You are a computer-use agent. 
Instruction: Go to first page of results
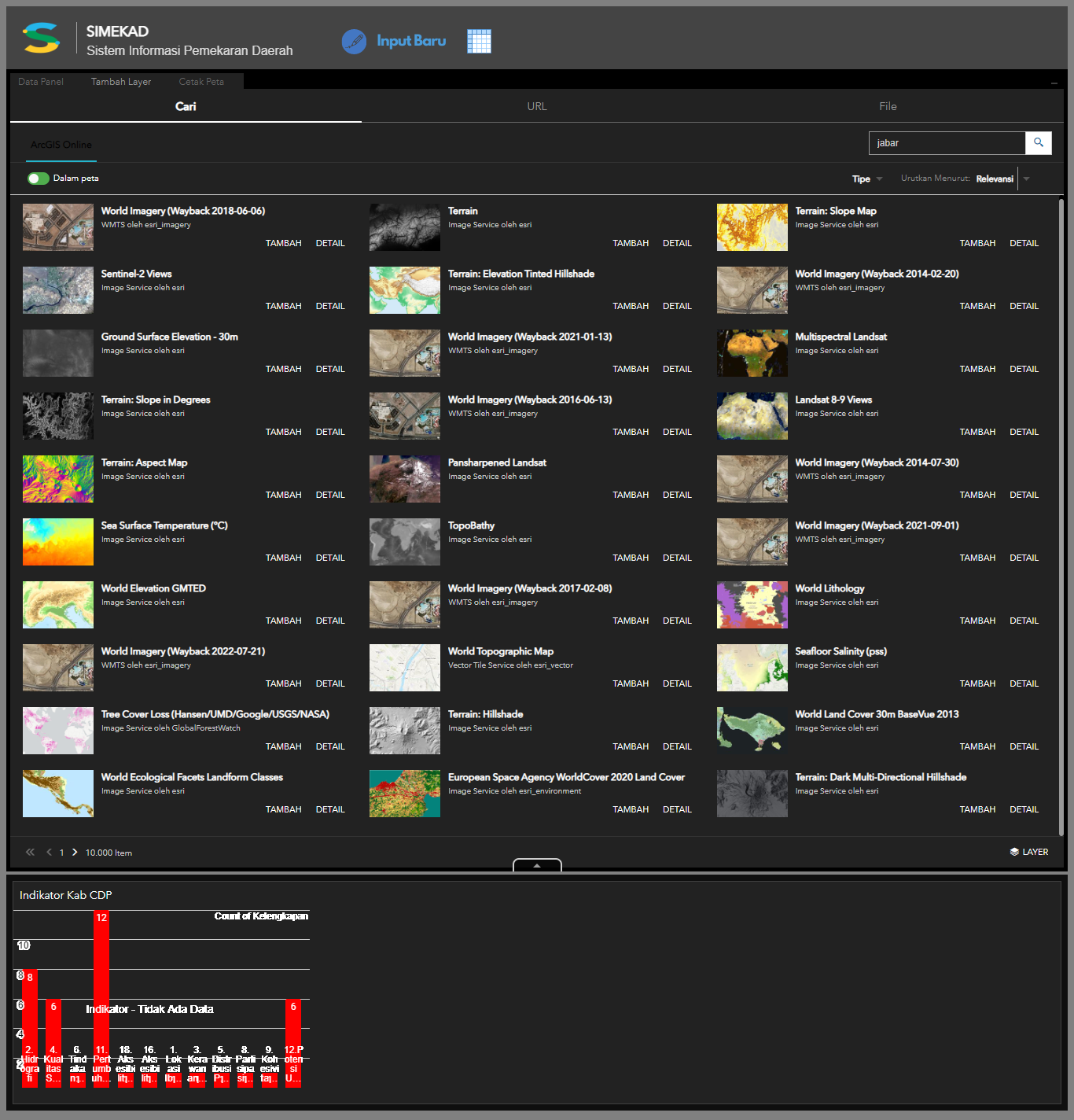click(x=31, y=852)
